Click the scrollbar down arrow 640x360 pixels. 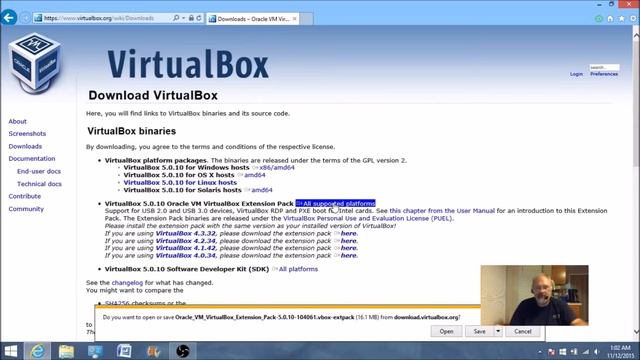[636, 332]
